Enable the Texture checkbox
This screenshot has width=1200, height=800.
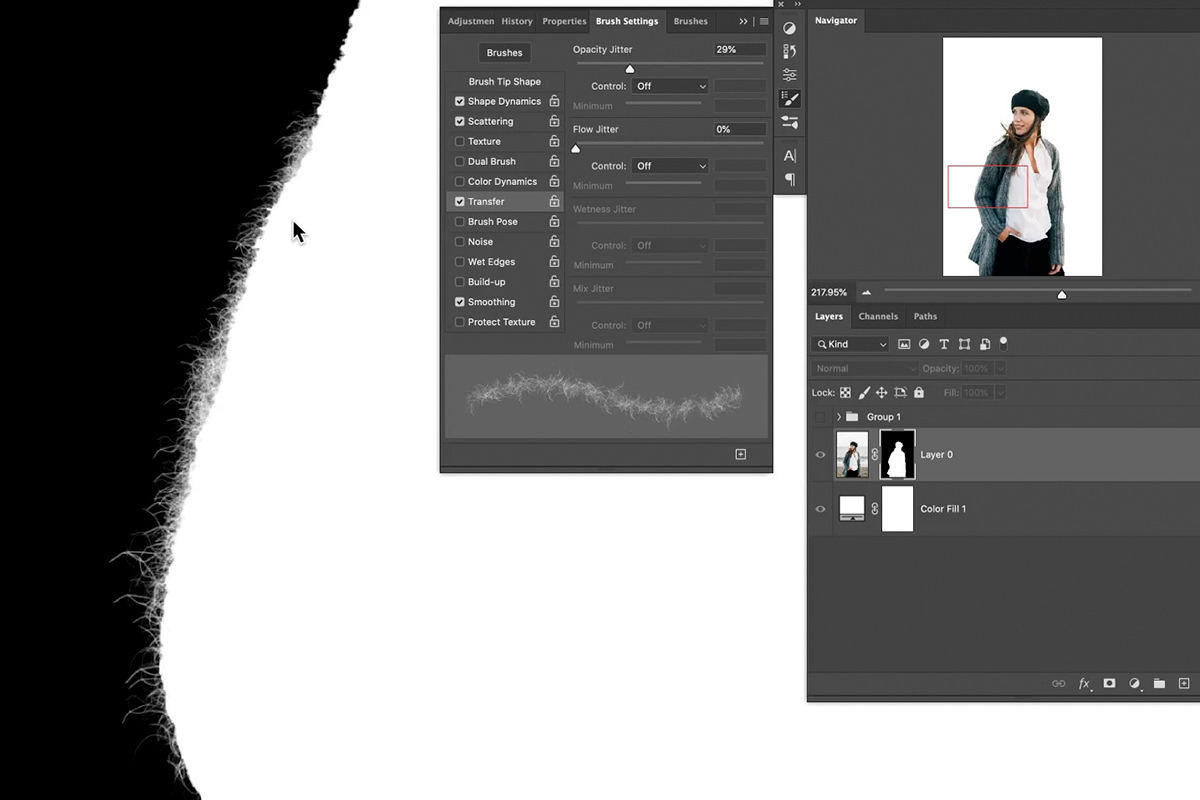[x=460, y=142]
